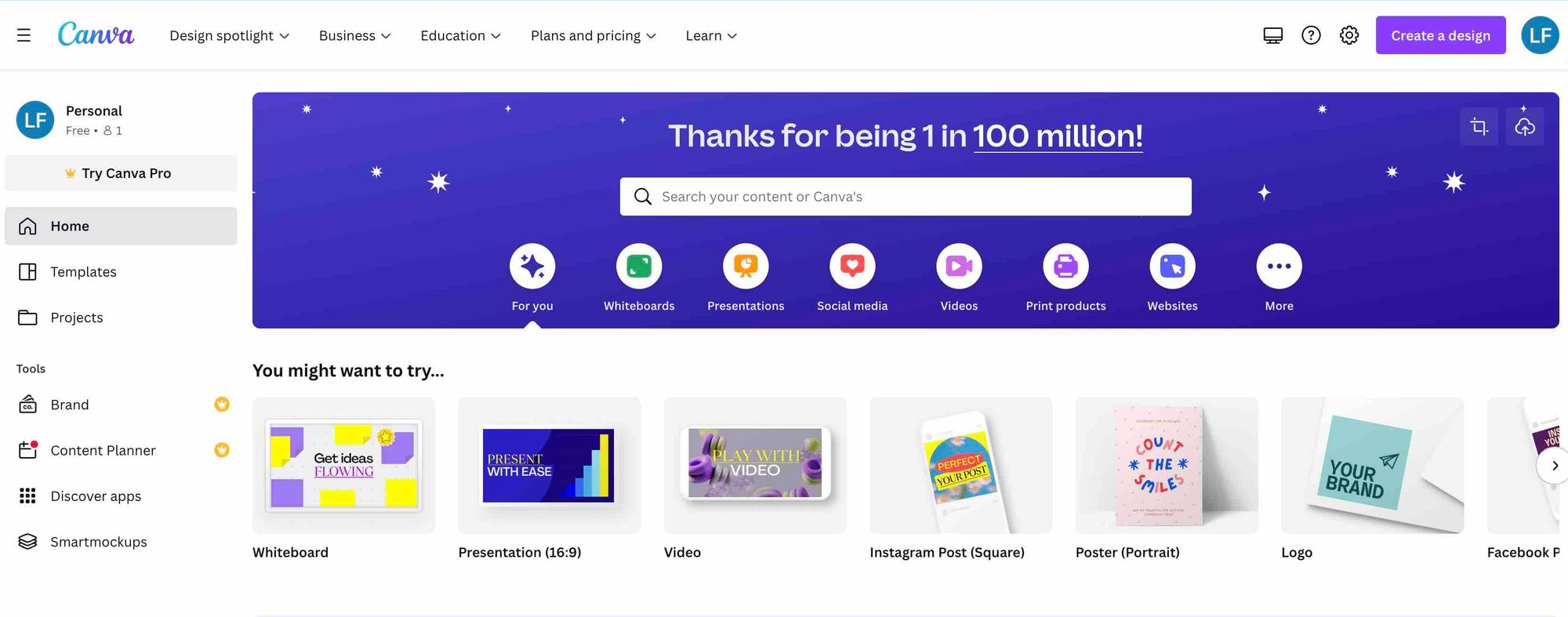Open the Video thumbnail
Screen dimensions: 1568x617
pyautogui.click(x=755, y=466)
